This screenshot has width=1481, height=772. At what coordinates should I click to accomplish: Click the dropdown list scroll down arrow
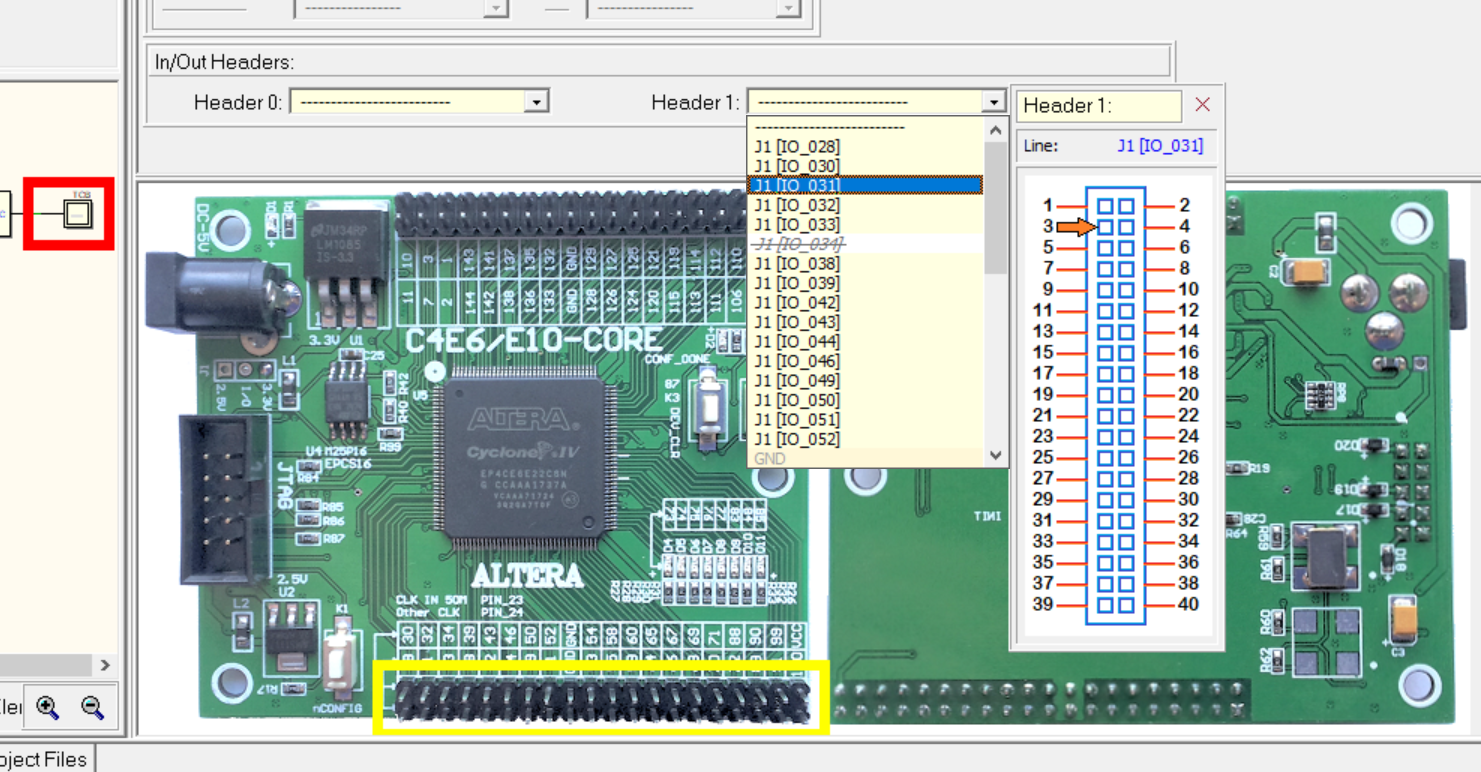click(x=995, y=455)
